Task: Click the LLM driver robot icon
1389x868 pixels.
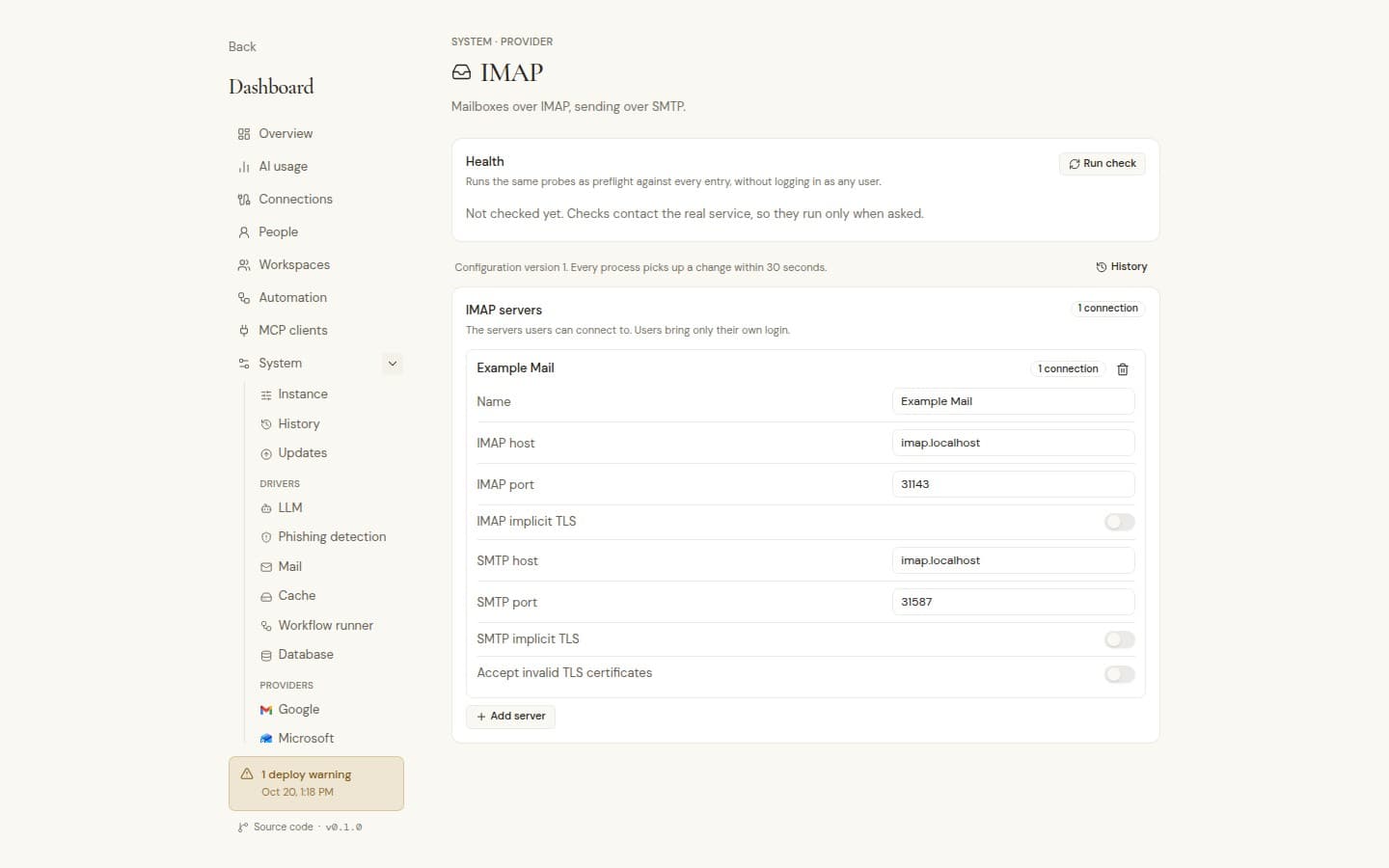Action: click(266, 508)
